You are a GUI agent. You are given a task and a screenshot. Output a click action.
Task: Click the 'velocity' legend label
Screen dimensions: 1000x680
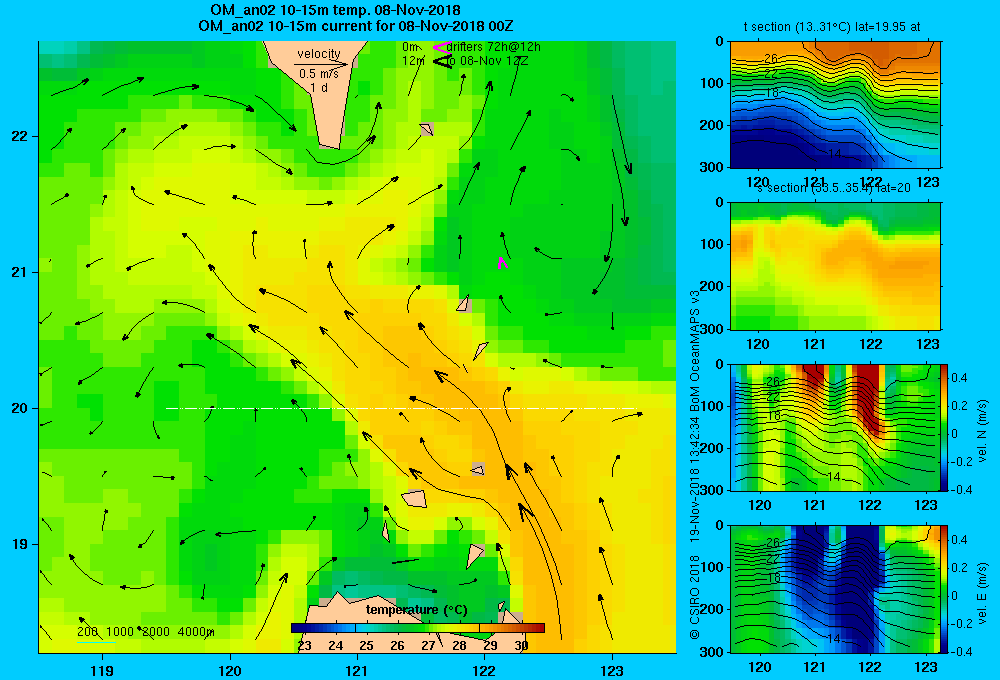coord(319,54)
